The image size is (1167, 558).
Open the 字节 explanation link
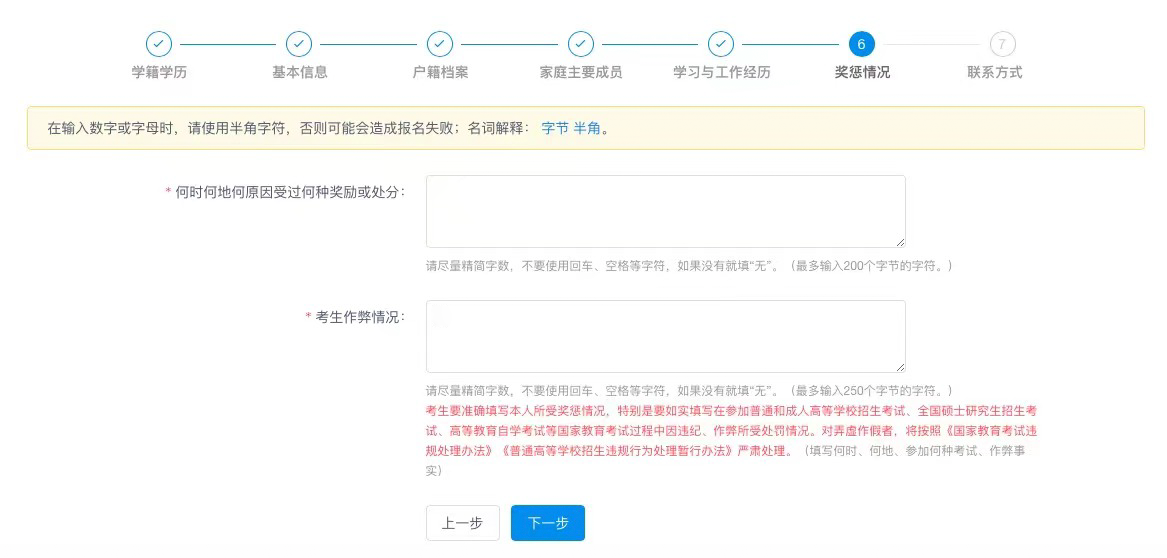555,128
